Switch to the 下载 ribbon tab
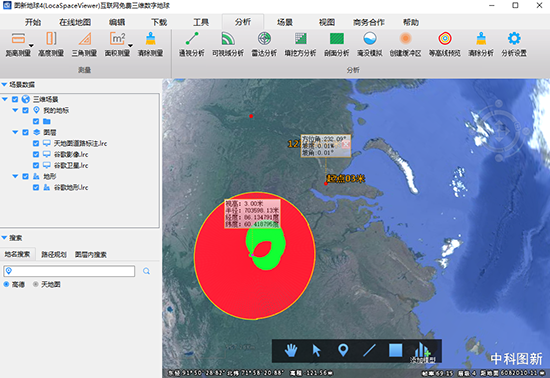 pos(159,22)
